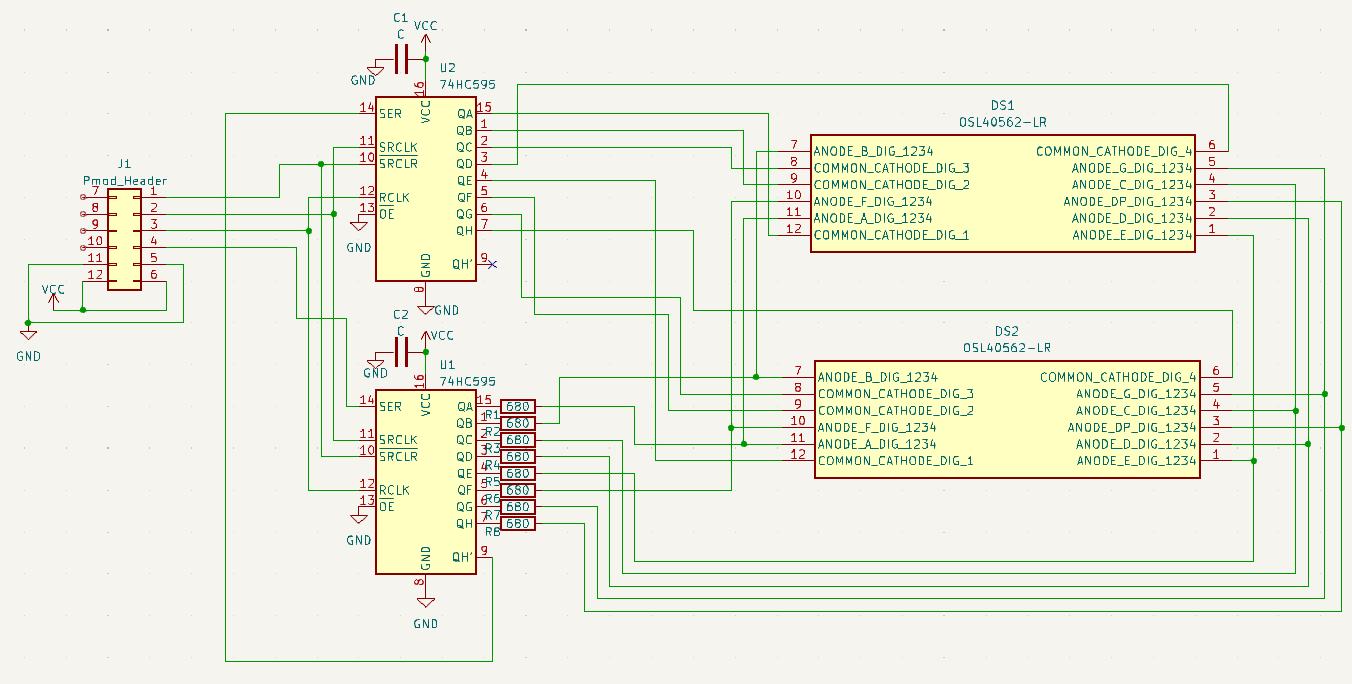Select the GND symbol left of capacitor C2

point(375,363)
